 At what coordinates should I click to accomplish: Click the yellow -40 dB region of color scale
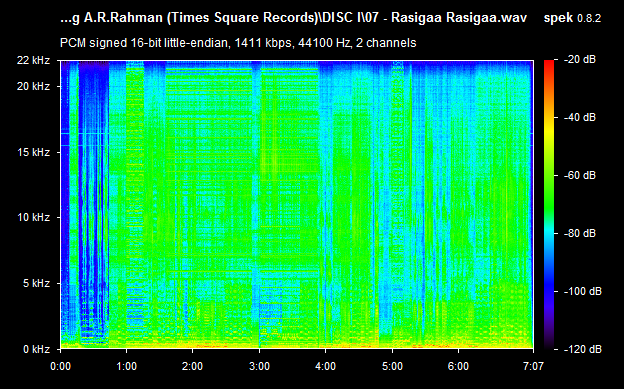pos(549,118)
